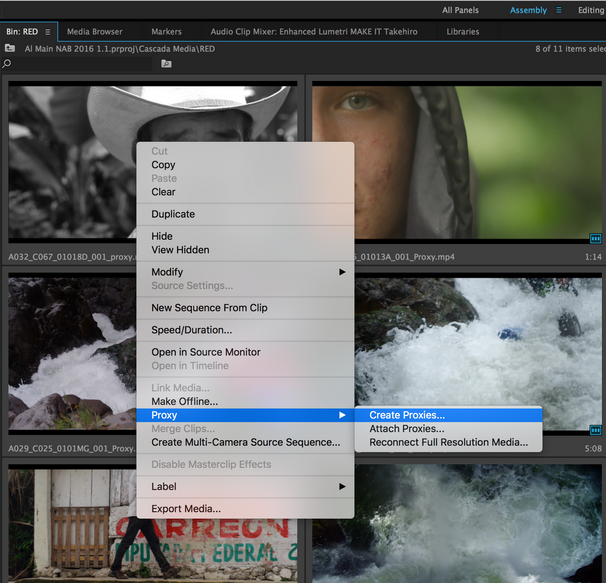Click the 1:14 clip duration
606x583 pixels.
point(593,257)
